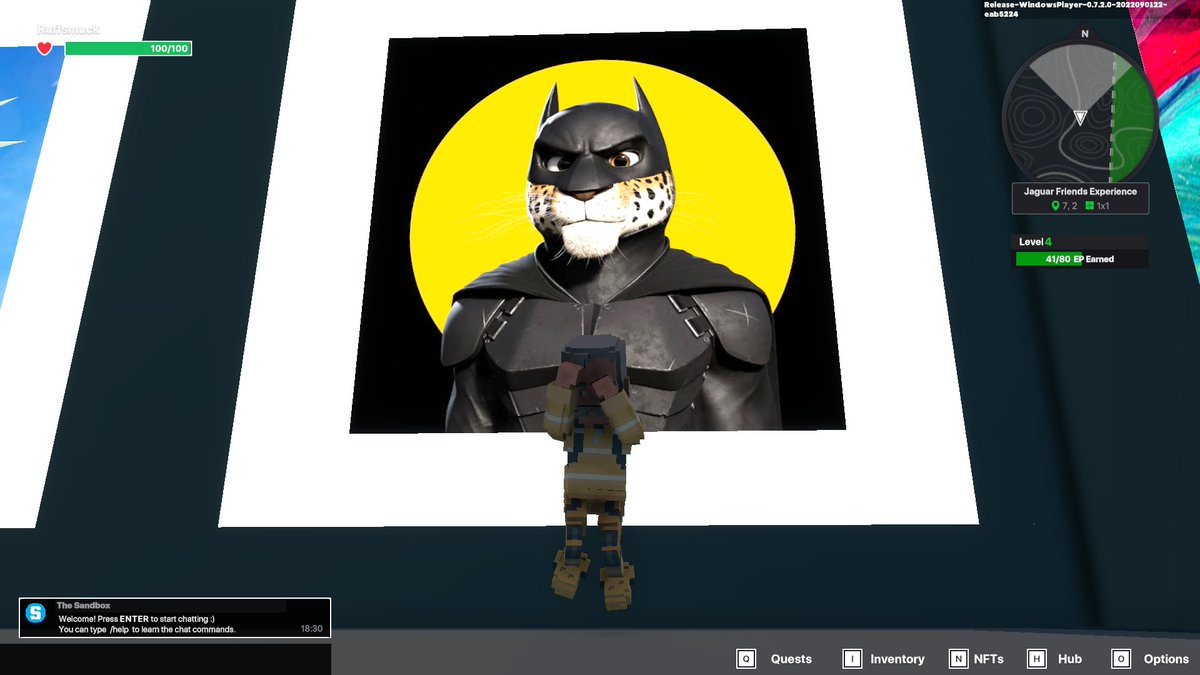Click the Welcome chat message text

(x=147, y=624)
